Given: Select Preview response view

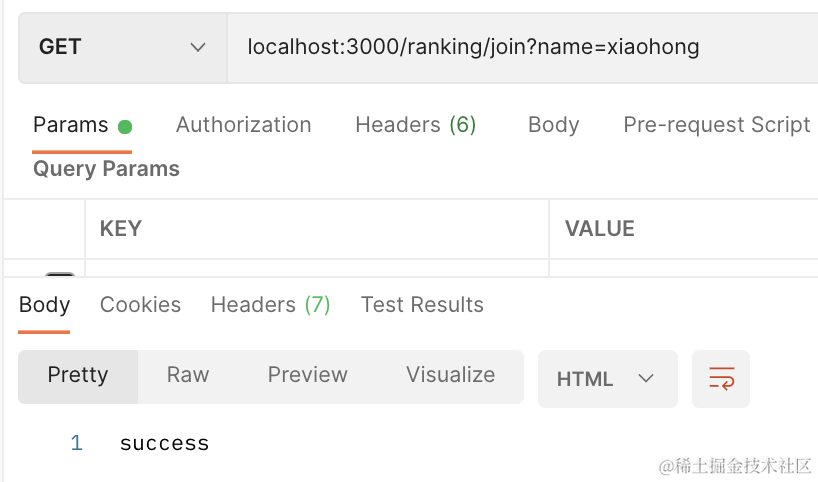Looking at the screenshot, I should (307, 375).
